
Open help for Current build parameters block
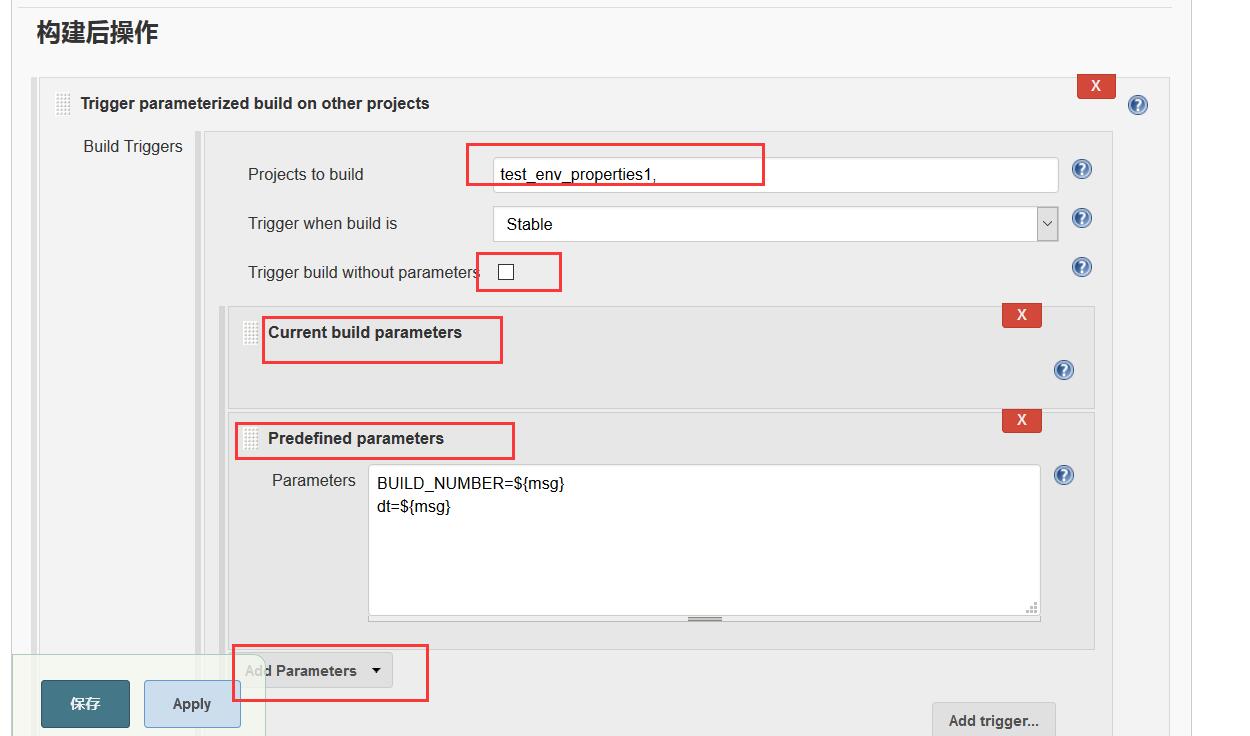click(x=1063, y=370)
